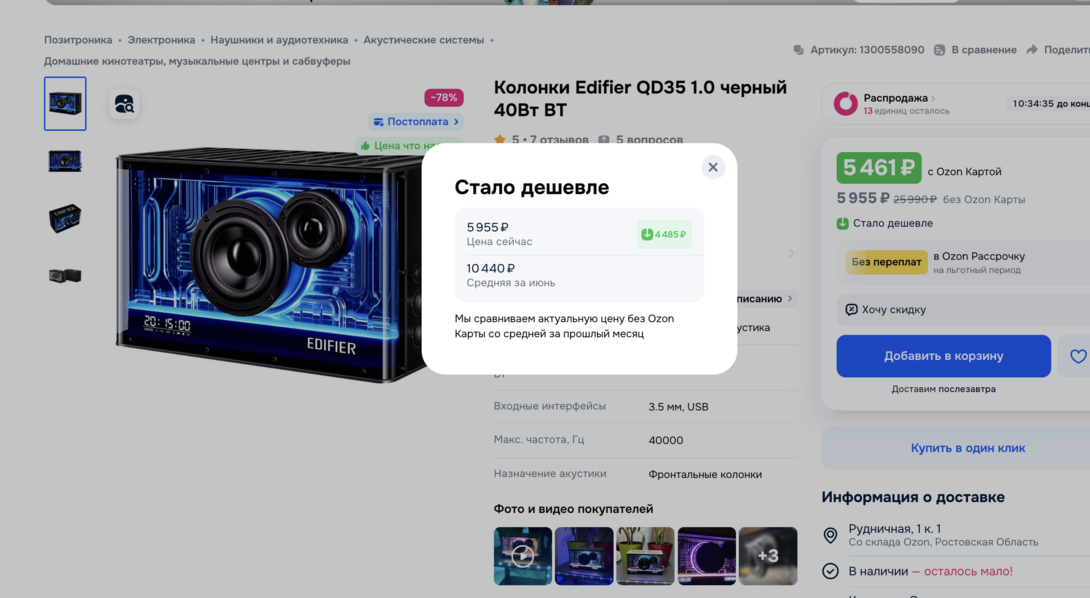Click the "Добавить в корзину" button
This screenshot has height=598, width=1090.
point(943,356)
